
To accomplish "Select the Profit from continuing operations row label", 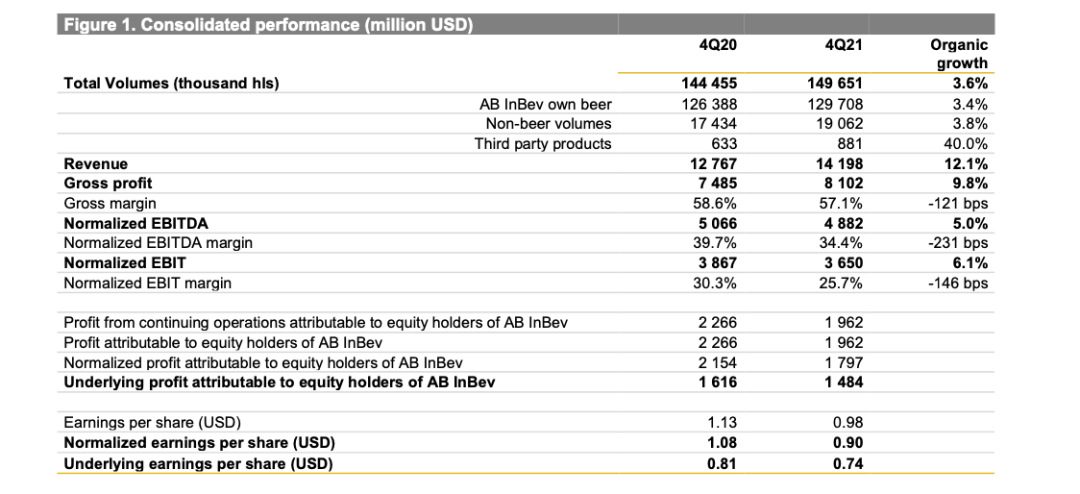I will click(315, 322).
